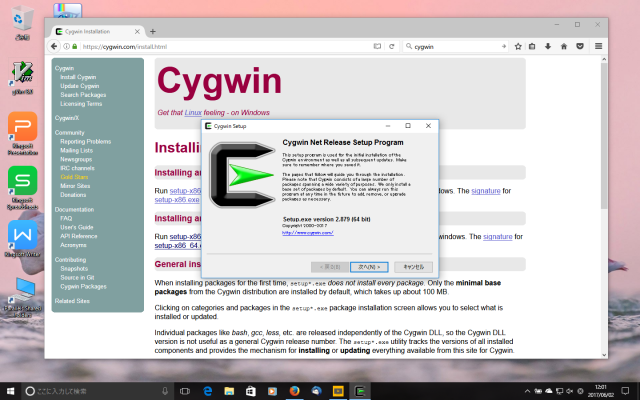Launch Edge from taskbar
Screen dimensions: 640x400
207,391
